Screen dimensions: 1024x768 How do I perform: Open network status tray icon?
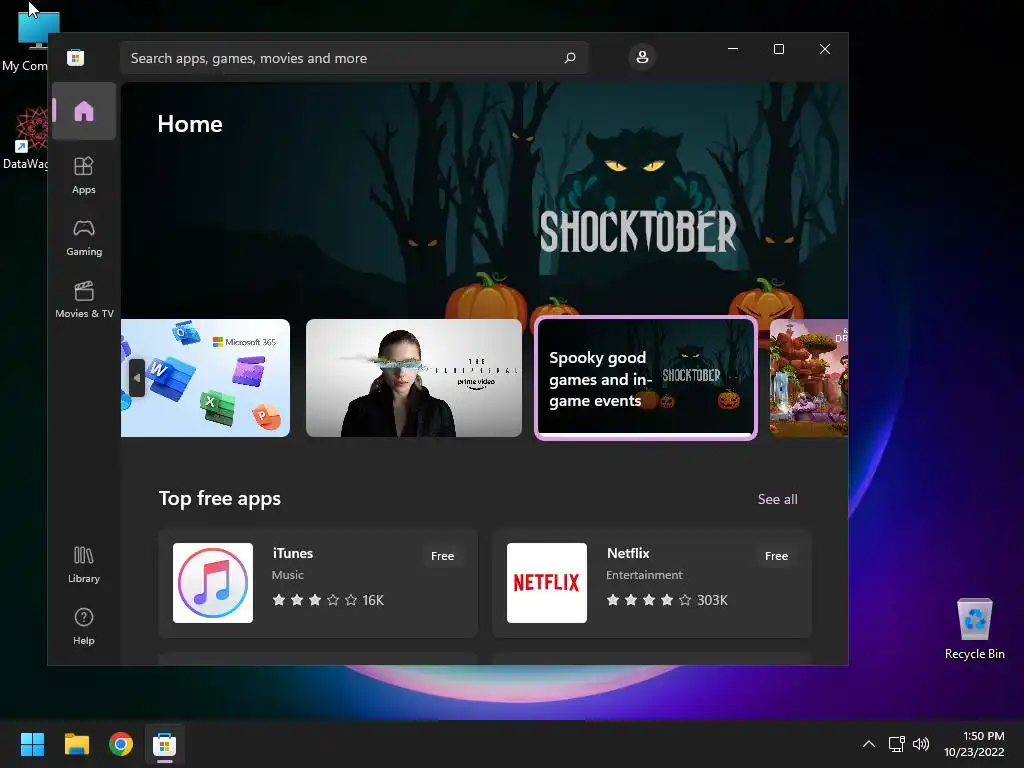tap(897, 744)
